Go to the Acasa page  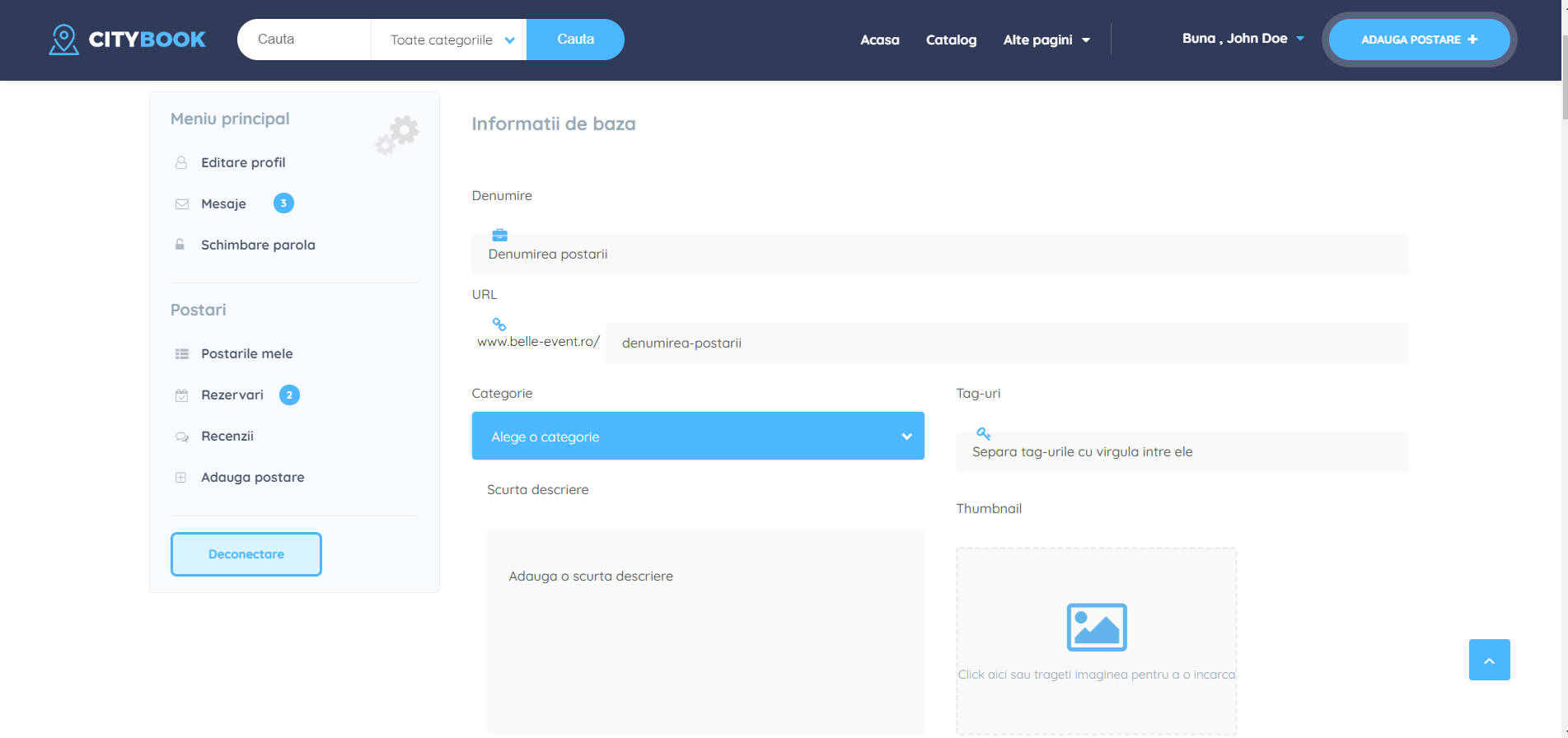(879, 40)
